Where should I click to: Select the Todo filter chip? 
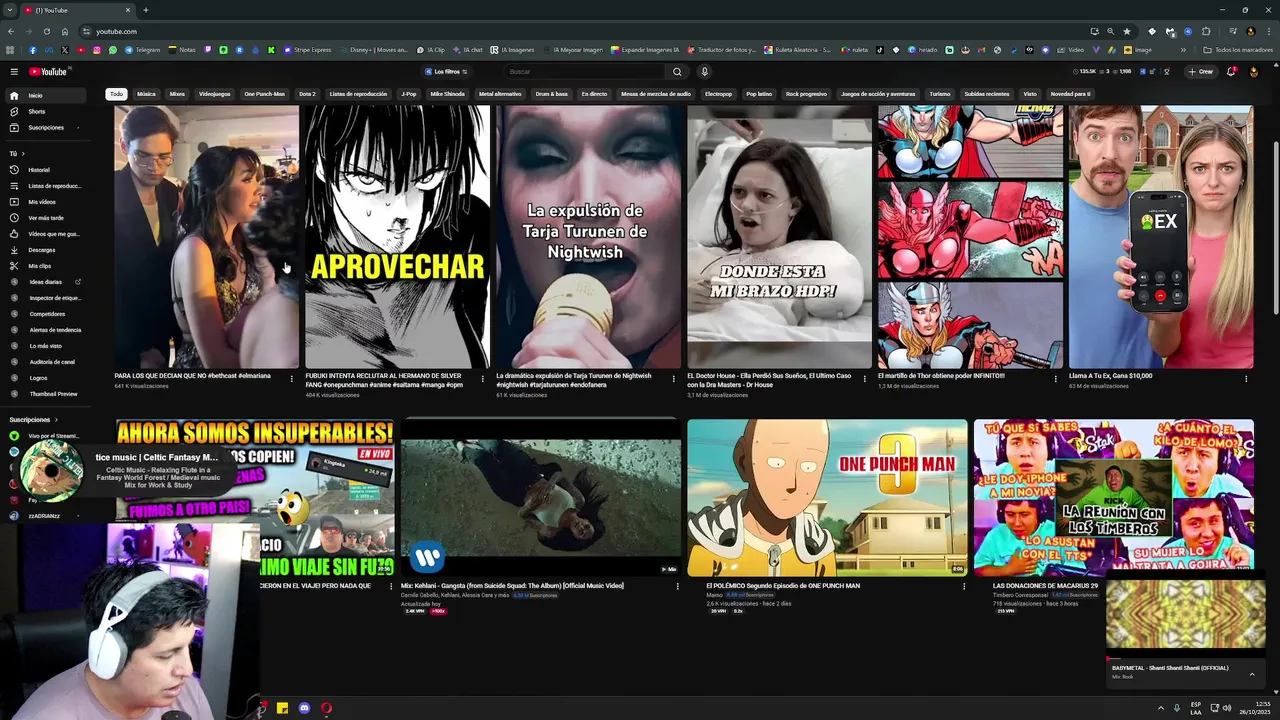pyautogui.click(x=116, y=94)
